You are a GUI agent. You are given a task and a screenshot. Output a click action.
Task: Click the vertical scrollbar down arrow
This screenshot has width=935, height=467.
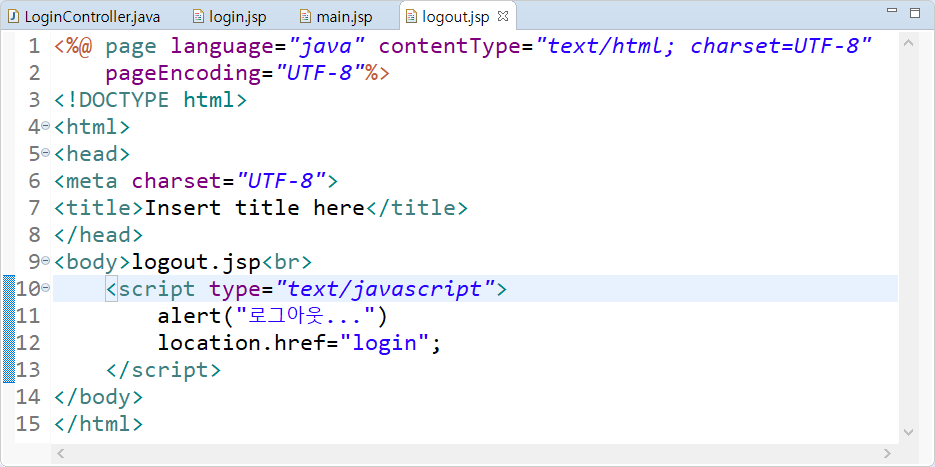coord(909,432)
